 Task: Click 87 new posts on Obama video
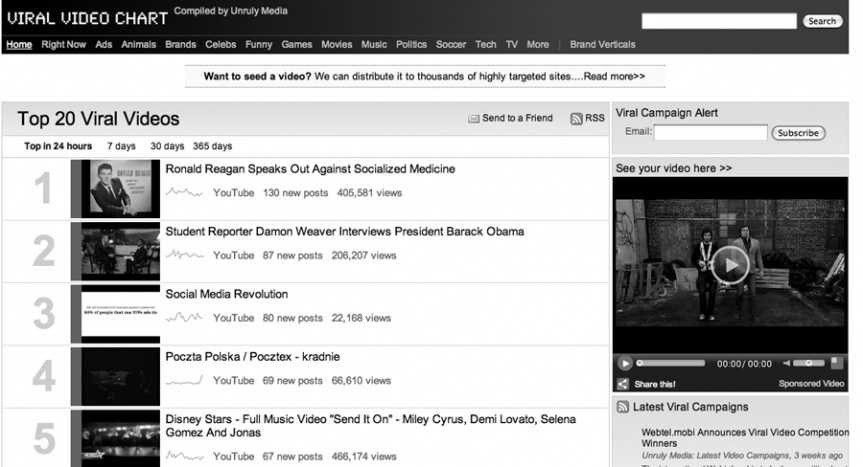coord(293,255)
